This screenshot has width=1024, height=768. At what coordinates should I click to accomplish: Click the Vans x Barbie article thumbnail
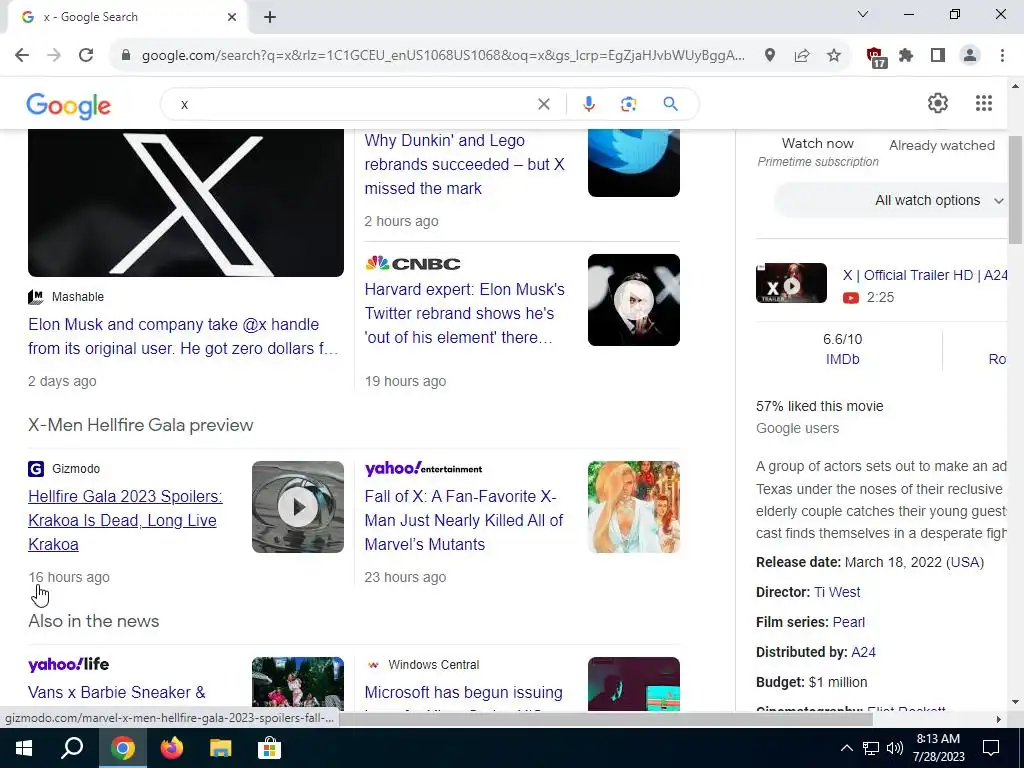click(298, 683)
